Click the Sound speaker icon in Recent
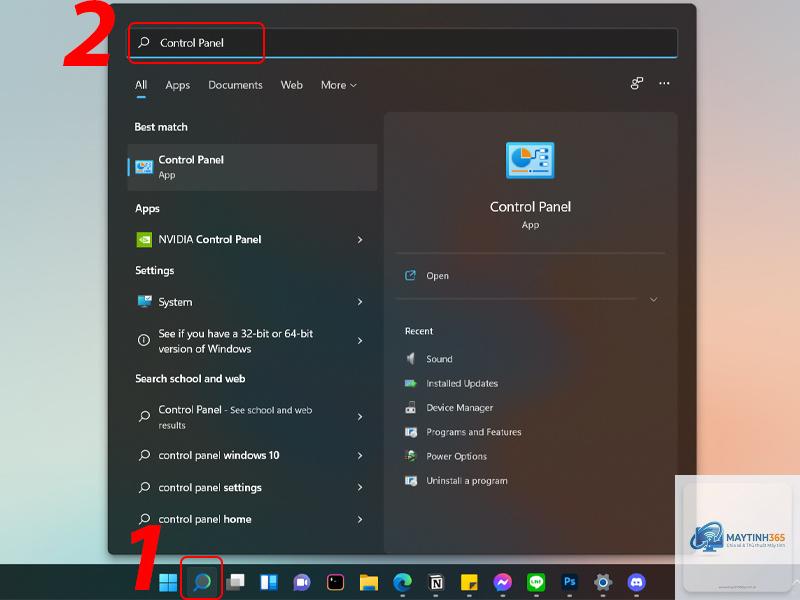Screen dimensions: 800x600 [411, 359]
